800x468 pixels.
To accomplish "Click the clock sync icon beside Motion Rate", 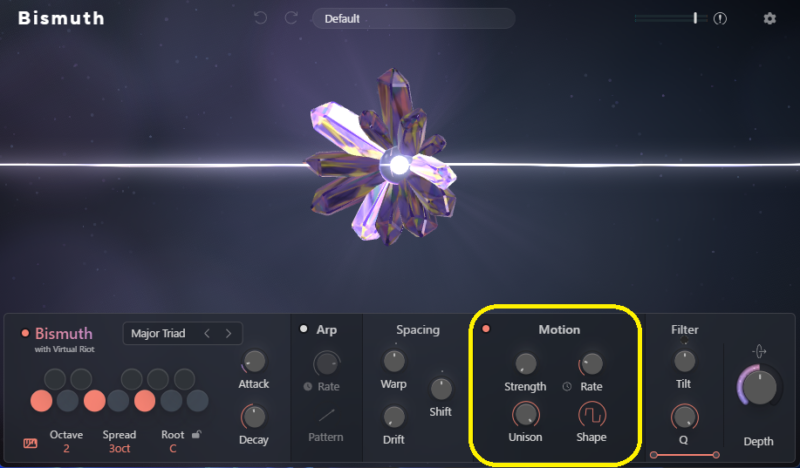I will pyautogui.click(x=567, y=386).
